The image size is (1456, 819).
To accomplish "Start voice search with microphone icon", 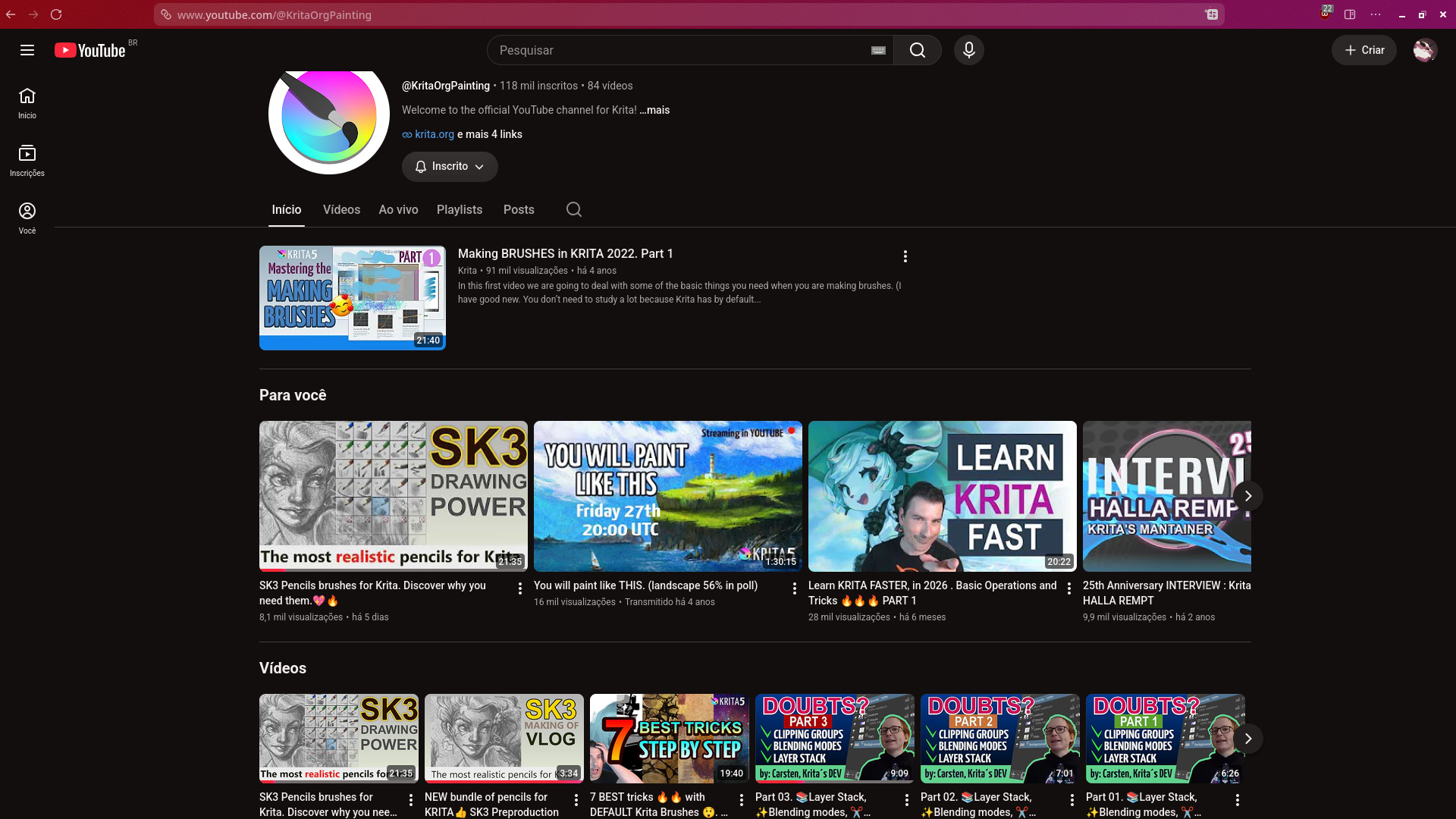I will pos(968,50).
